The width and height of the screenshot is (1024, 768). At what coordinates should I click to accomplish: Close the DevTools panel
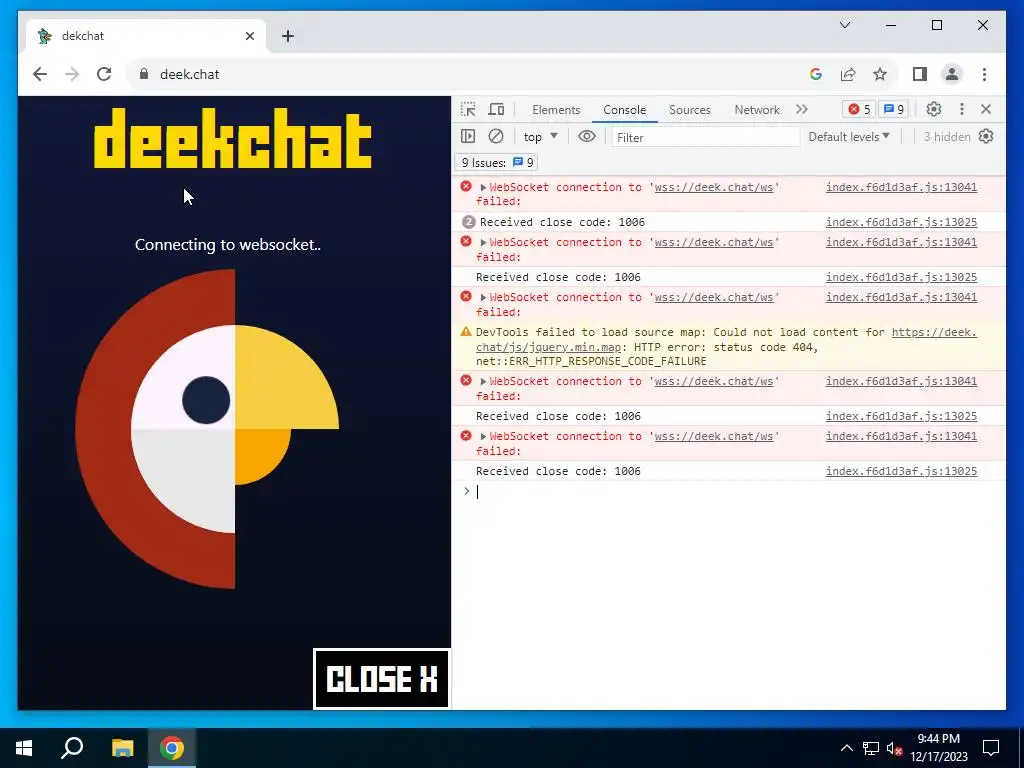click(x=986, y=109)
